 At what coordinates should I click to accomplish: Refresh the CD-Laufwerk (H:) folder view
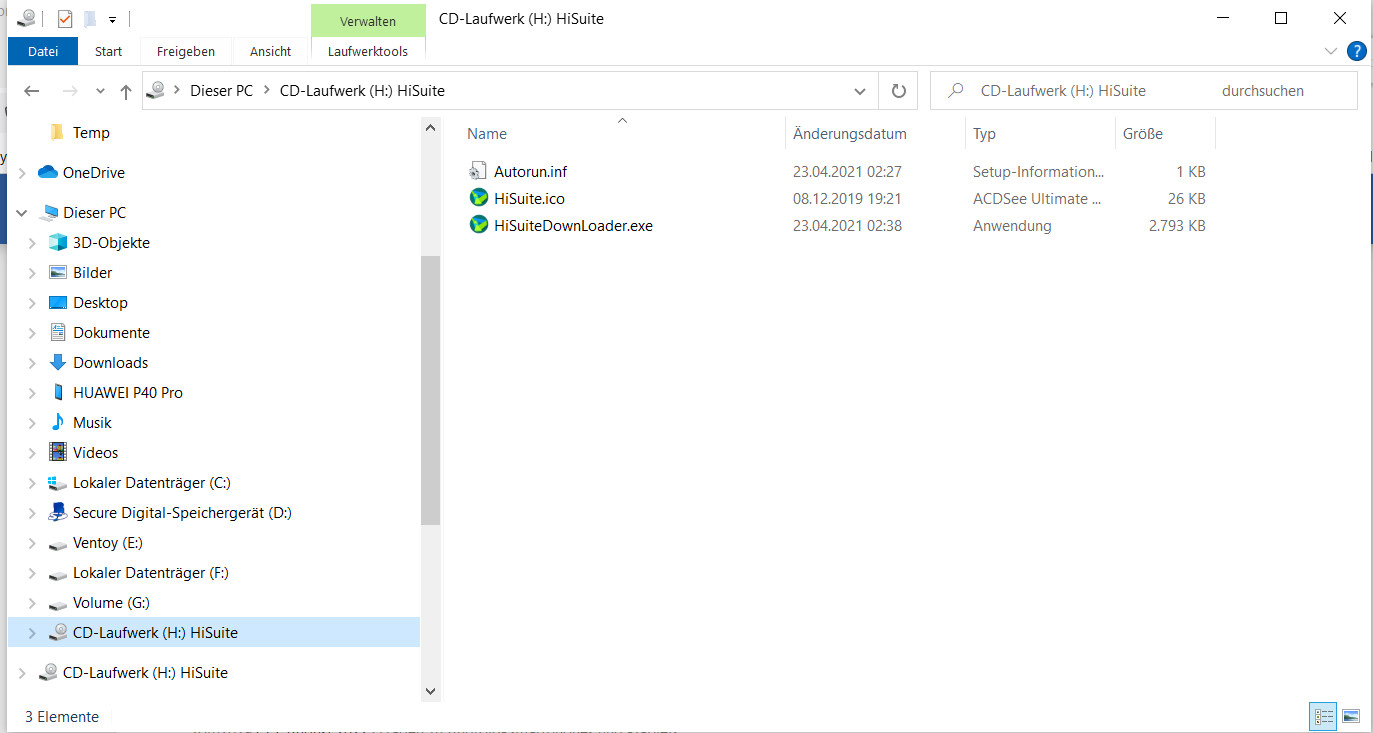pyautogui.click(x=898, y=91)
